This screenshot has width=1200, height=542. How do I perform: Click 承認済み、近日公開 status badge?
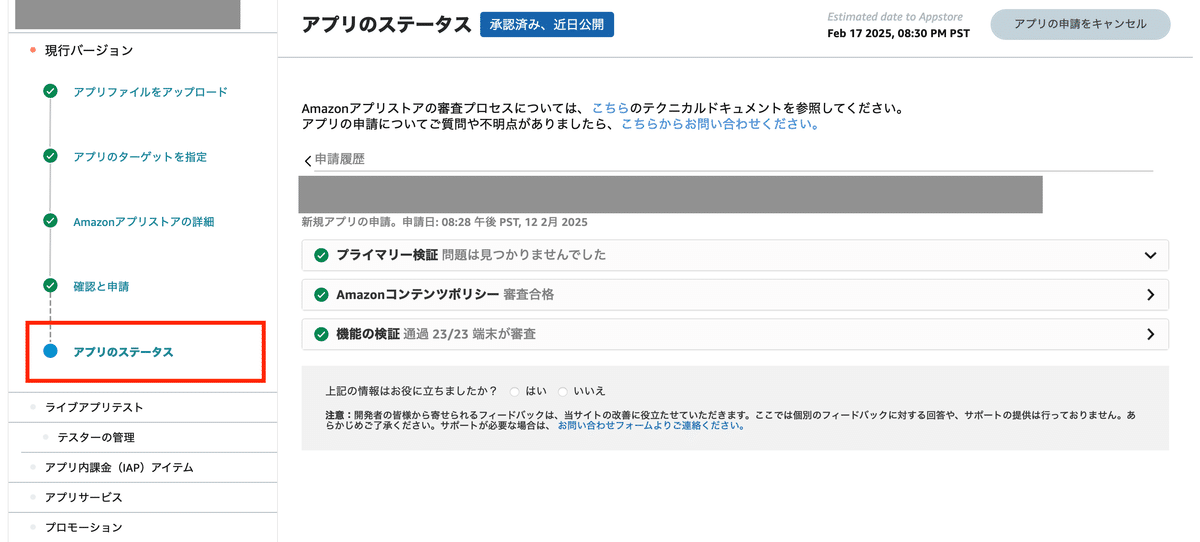[x=547, y=25]
